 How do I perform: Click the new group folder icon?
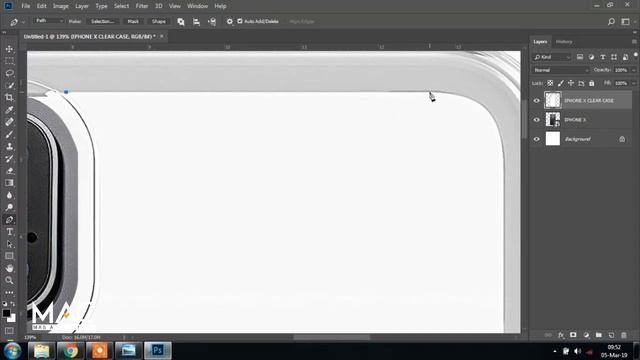click(x=599, y=335)
